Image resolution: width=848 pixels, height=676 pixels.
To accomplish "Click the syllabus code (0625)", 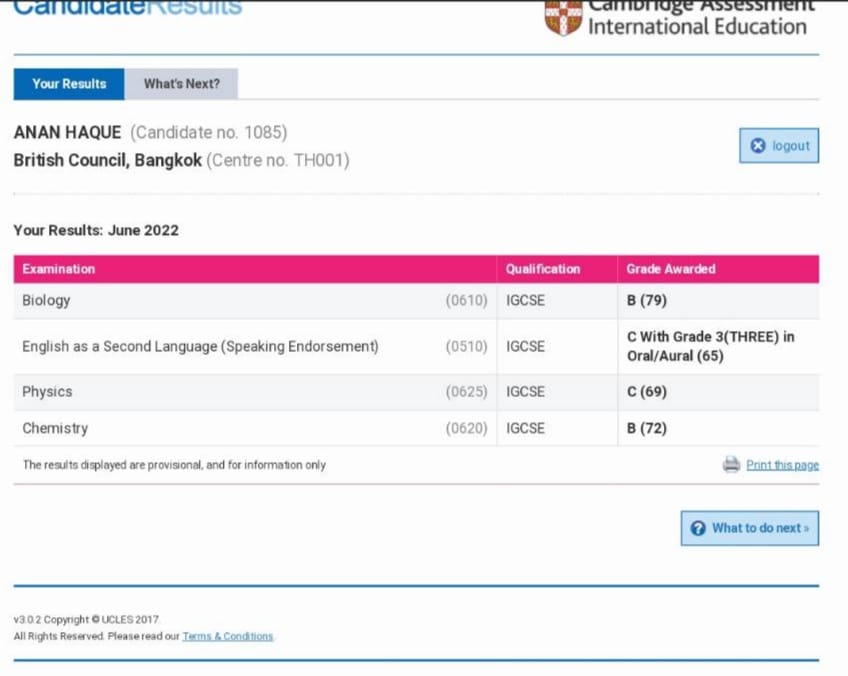I will (x=466, y=392).
